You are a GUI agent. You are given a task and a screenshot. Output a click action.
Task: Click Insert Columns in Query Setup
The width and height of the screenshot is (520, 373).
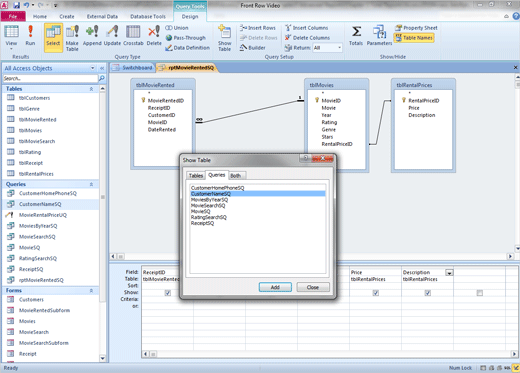coord(306,28)
